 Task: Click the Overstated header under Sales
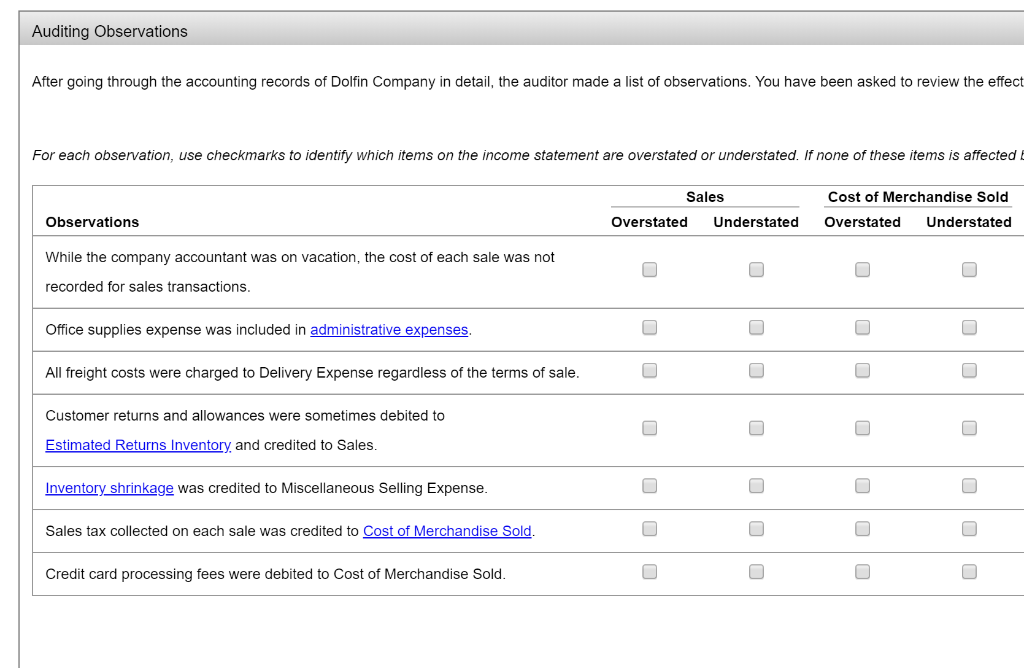tap(649, 222)
